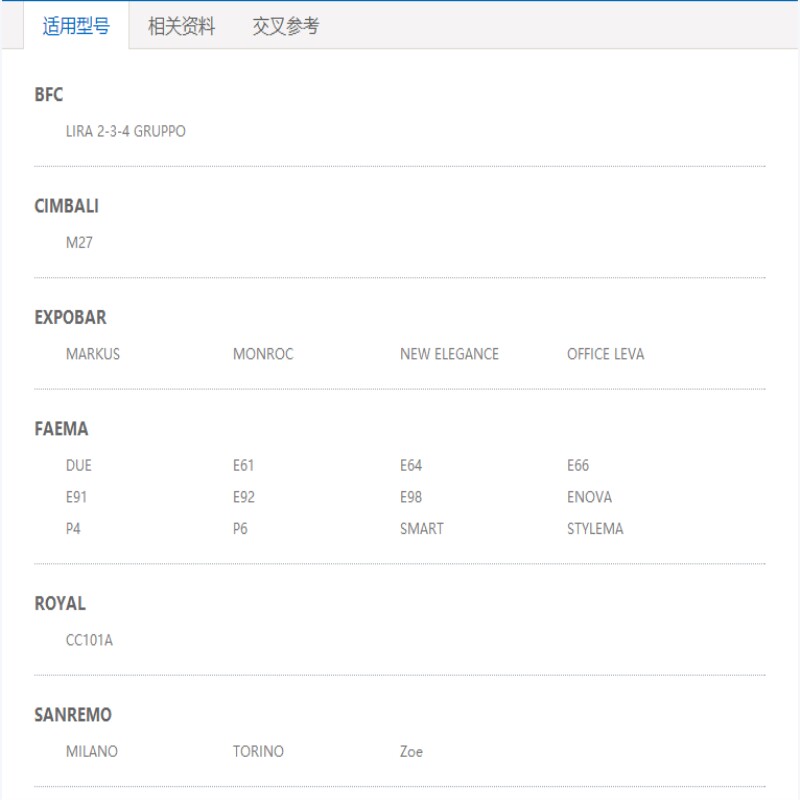Click the FAEMA STYLEMA model

595,529
